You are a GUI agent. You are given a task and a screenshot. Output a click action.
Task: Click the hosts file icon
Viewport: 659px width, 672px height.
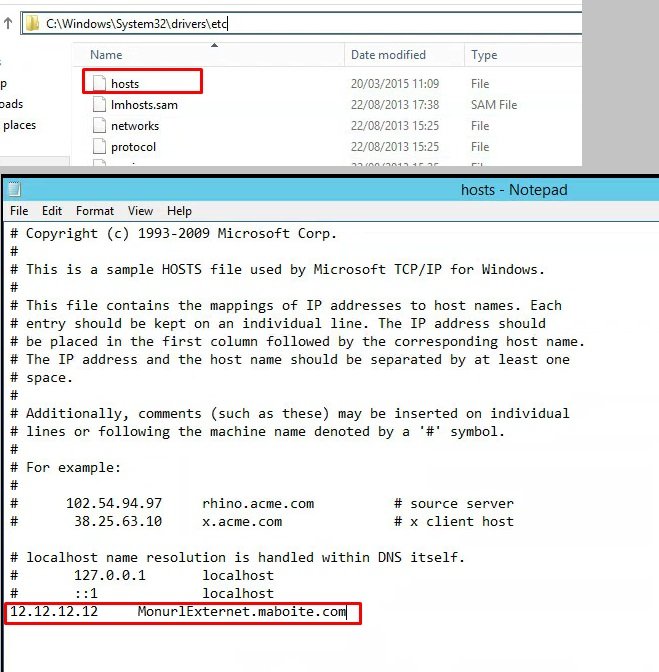point(99,83)
